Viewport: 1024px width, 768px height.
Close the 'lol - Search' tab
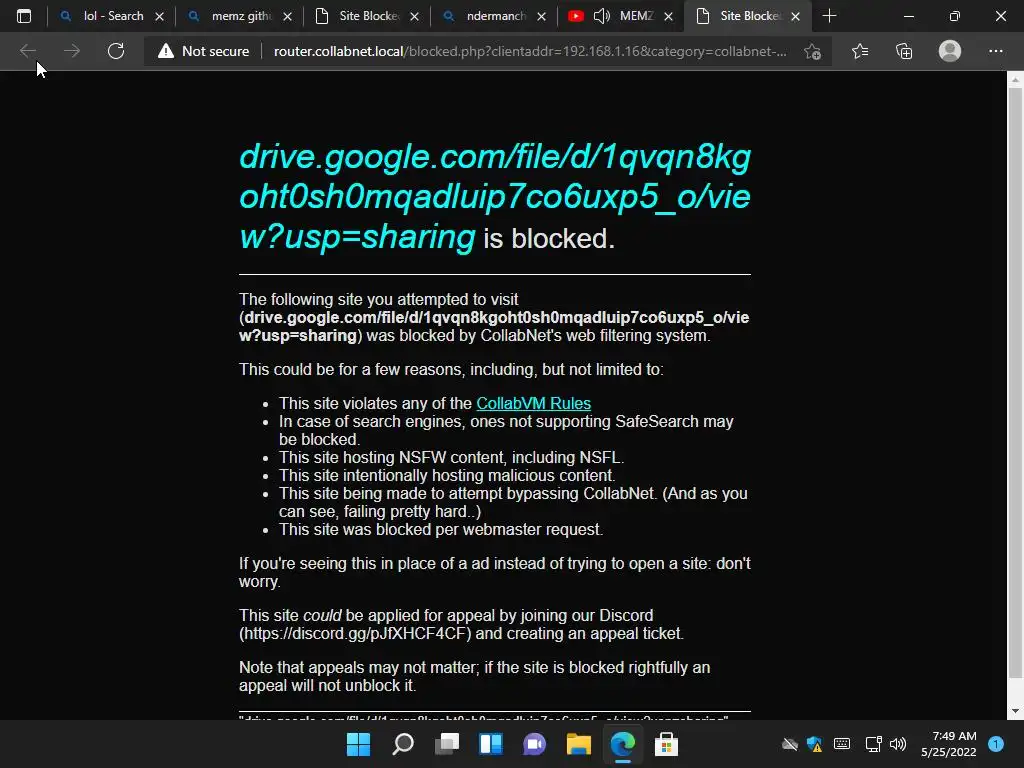pyautogui.click(x=159, y=16)
